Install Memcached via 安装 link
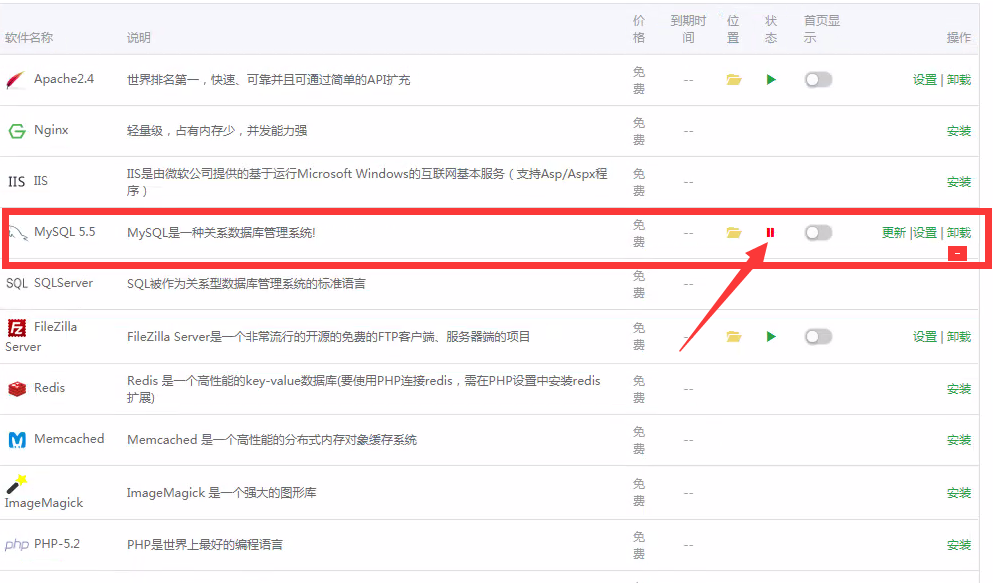This screenshot has width=993, height=583. (x=959, y=440)
